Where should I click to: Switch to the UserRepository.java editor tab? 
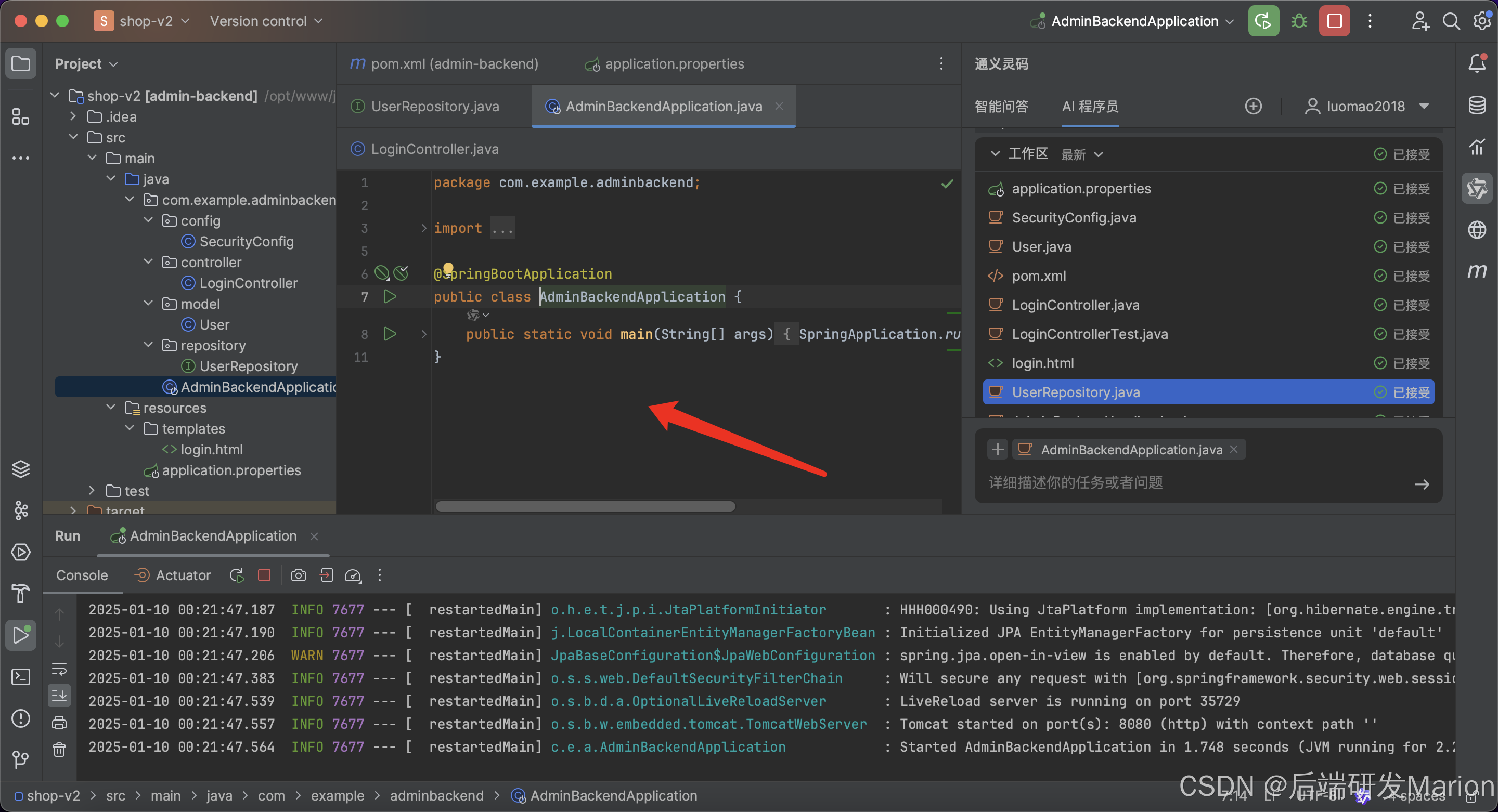click(x=434, y=107)
